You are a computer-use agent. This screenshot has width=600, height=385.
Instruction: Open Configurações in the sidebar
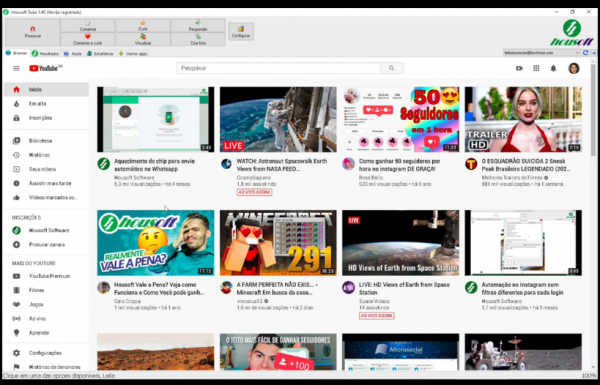tap(46, 353)
